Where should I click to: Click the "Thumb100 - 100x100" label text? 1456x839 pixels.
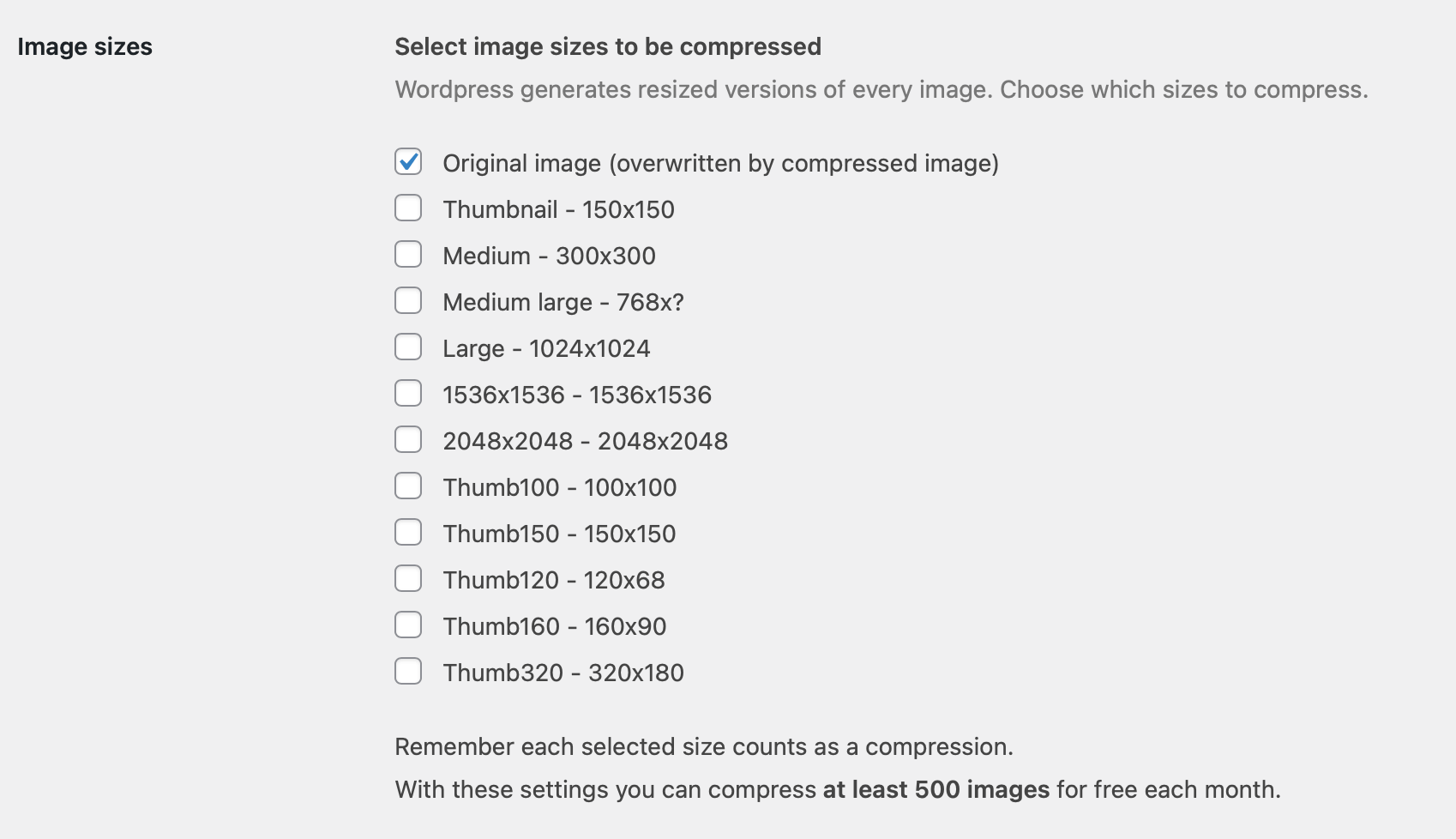[x=559, y=487]
